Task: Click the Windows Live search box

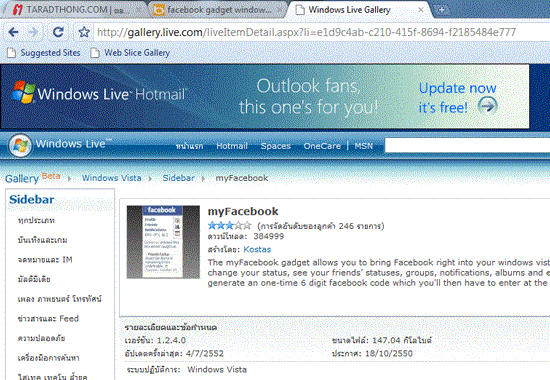Action: click(x=467, y=145)
